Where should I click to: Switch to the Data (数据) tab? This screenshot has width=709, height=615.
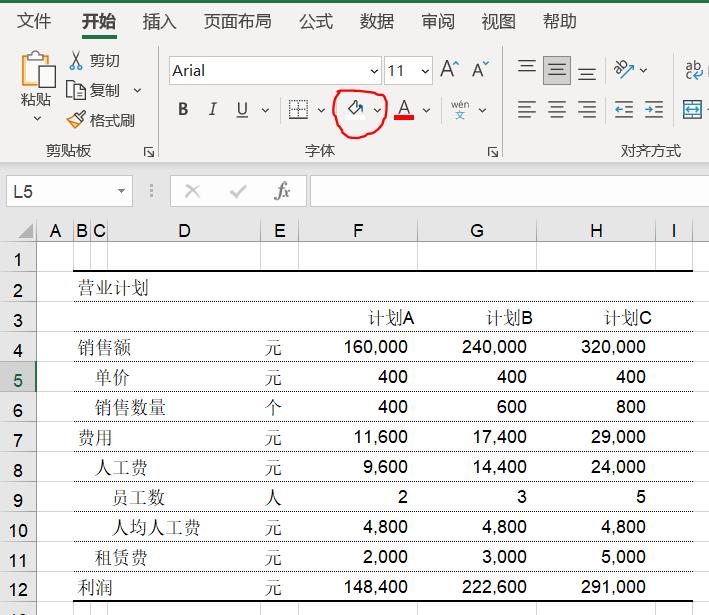point(377,21)
